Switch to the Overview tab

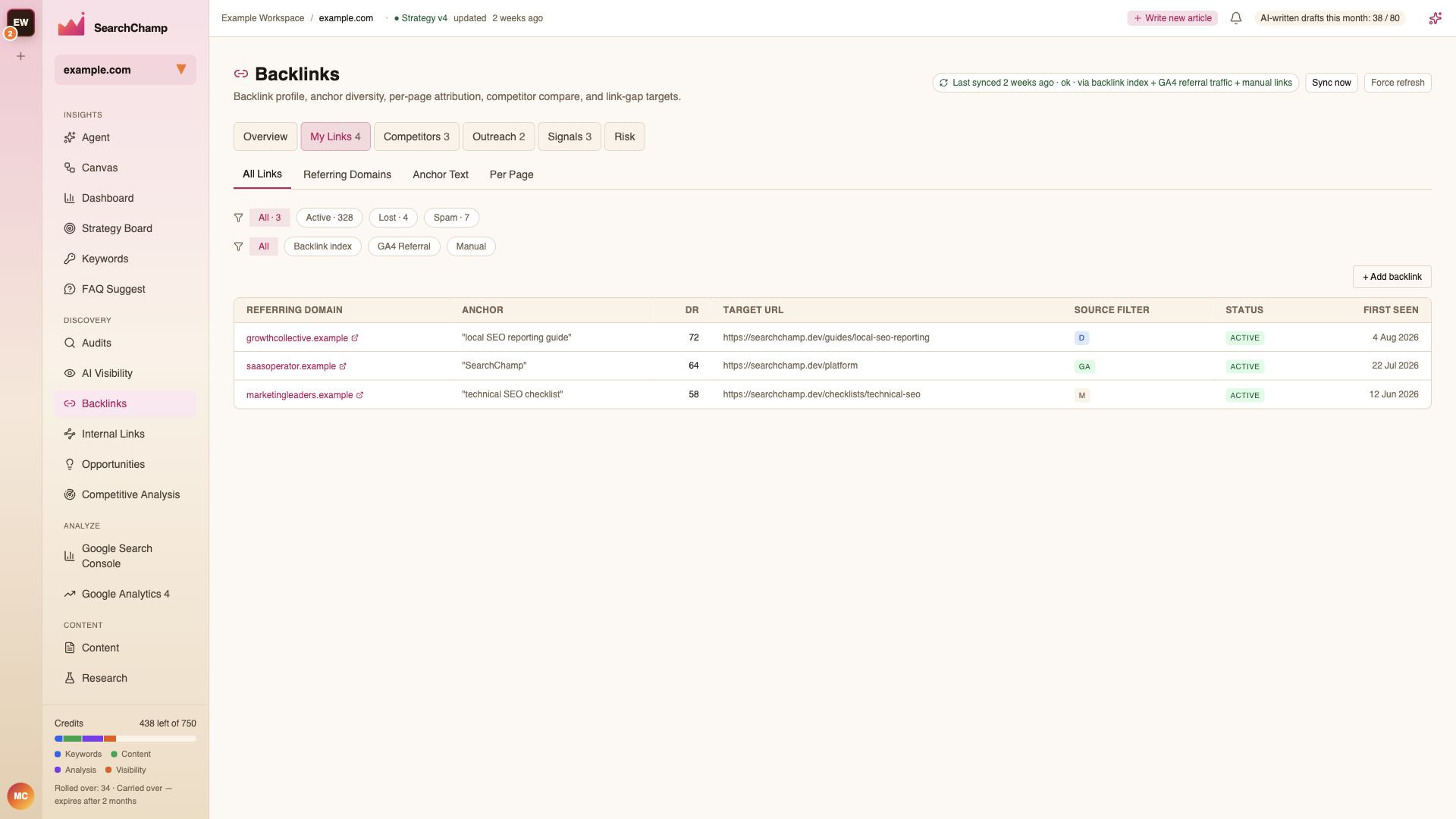click(x=265, y=136)
